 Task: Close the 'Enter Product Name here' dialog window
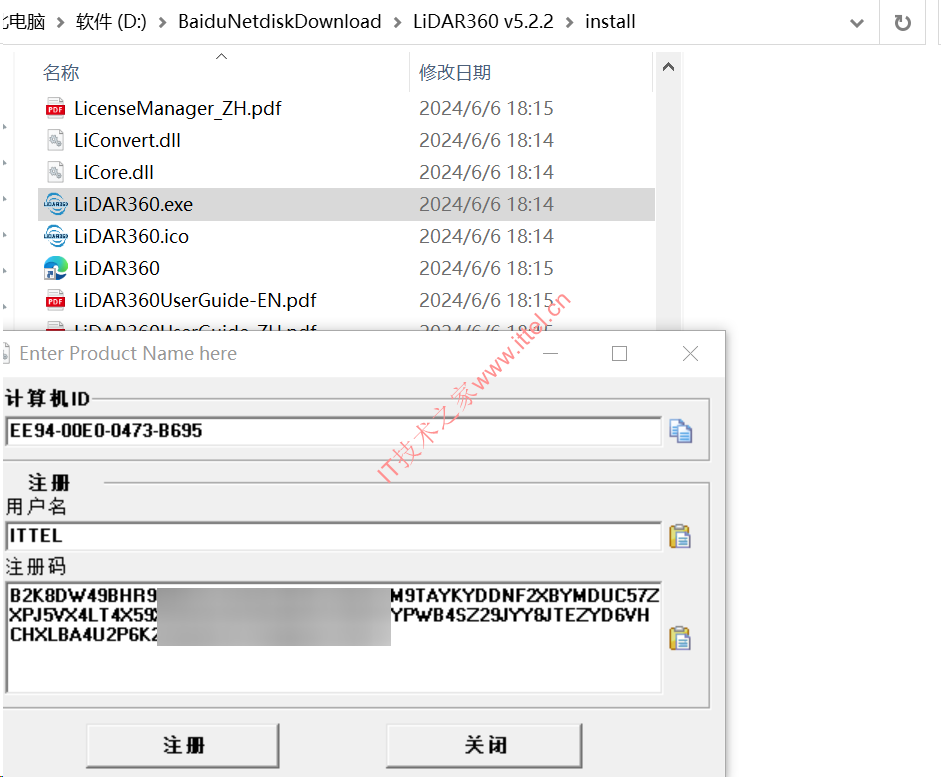[690, 353]
